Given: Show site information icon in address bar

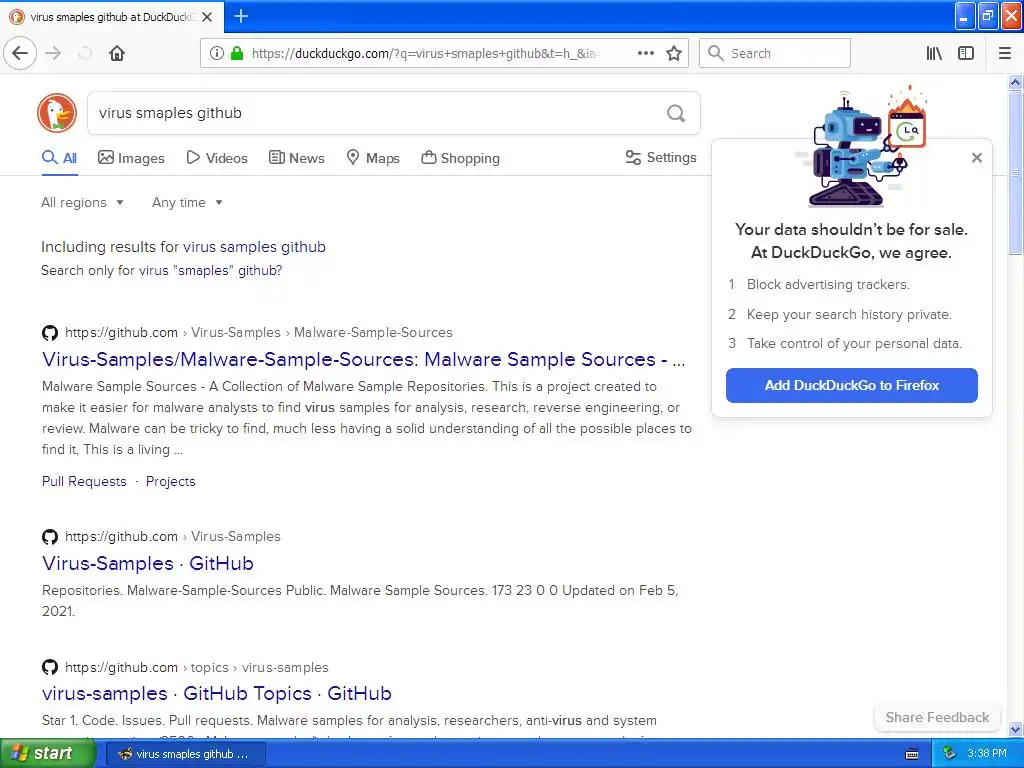Looking at the screenshot, I should click(x=216, y=53).
